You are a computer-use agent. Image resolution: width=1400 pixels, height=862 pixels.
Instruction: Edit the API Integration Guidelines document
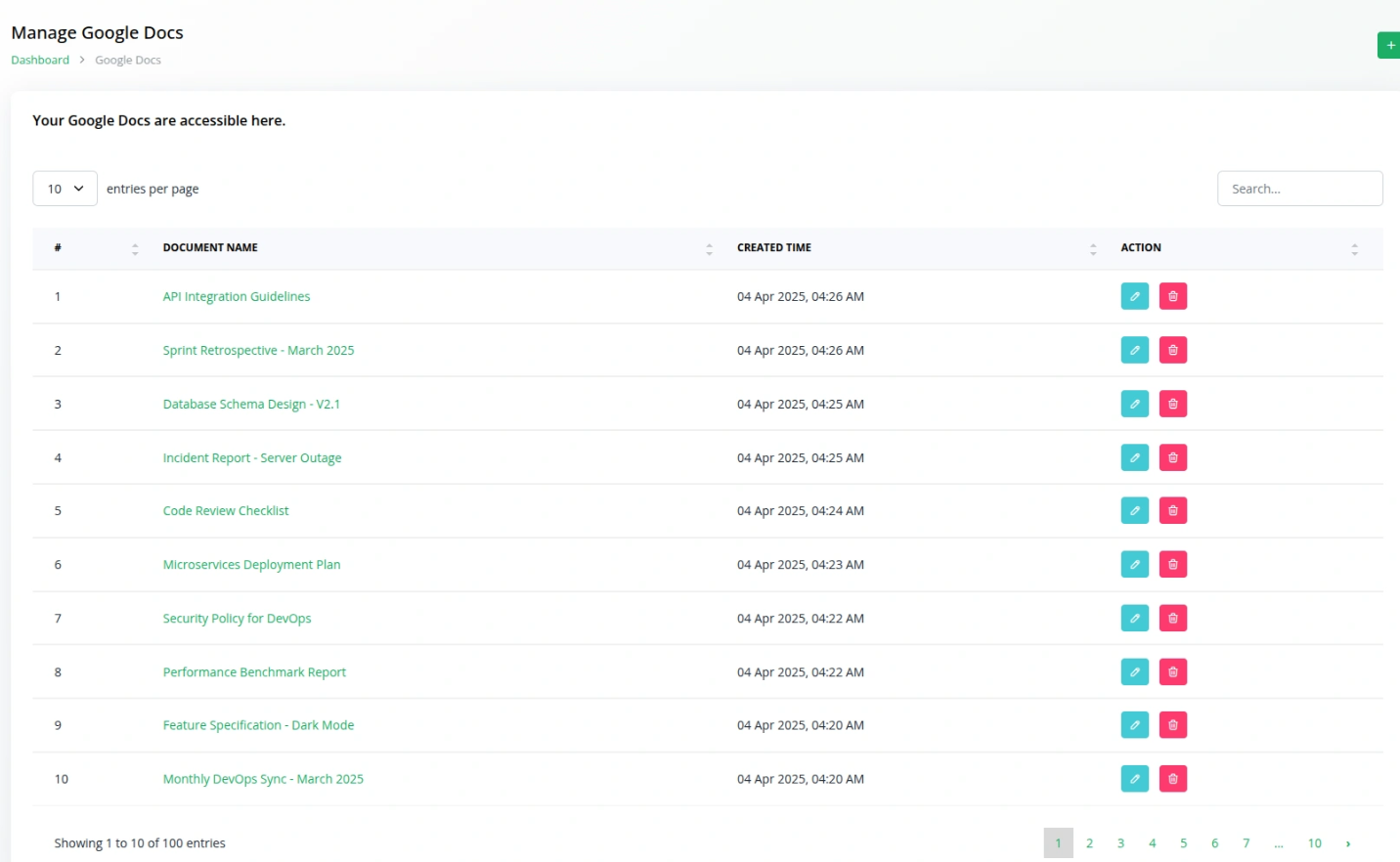[x=1134, y=296]
